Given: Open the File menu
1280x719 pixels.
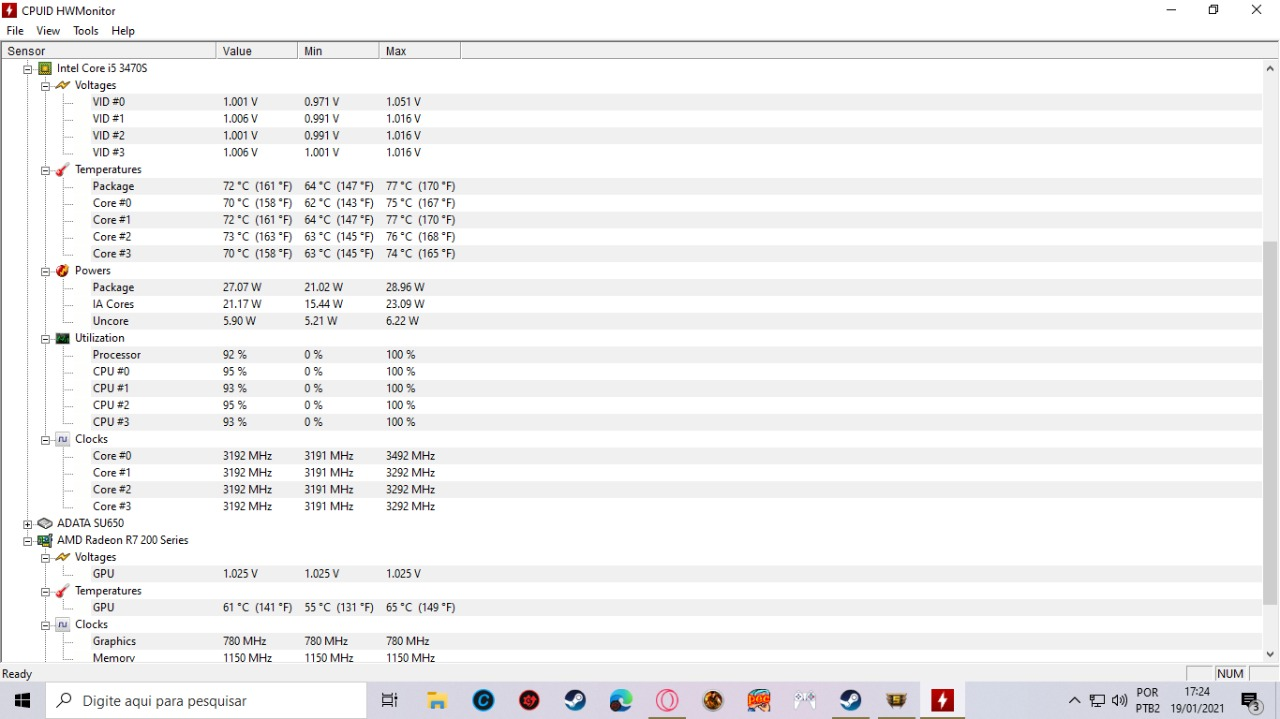Looking at the screenshot, I should point(15,31).
